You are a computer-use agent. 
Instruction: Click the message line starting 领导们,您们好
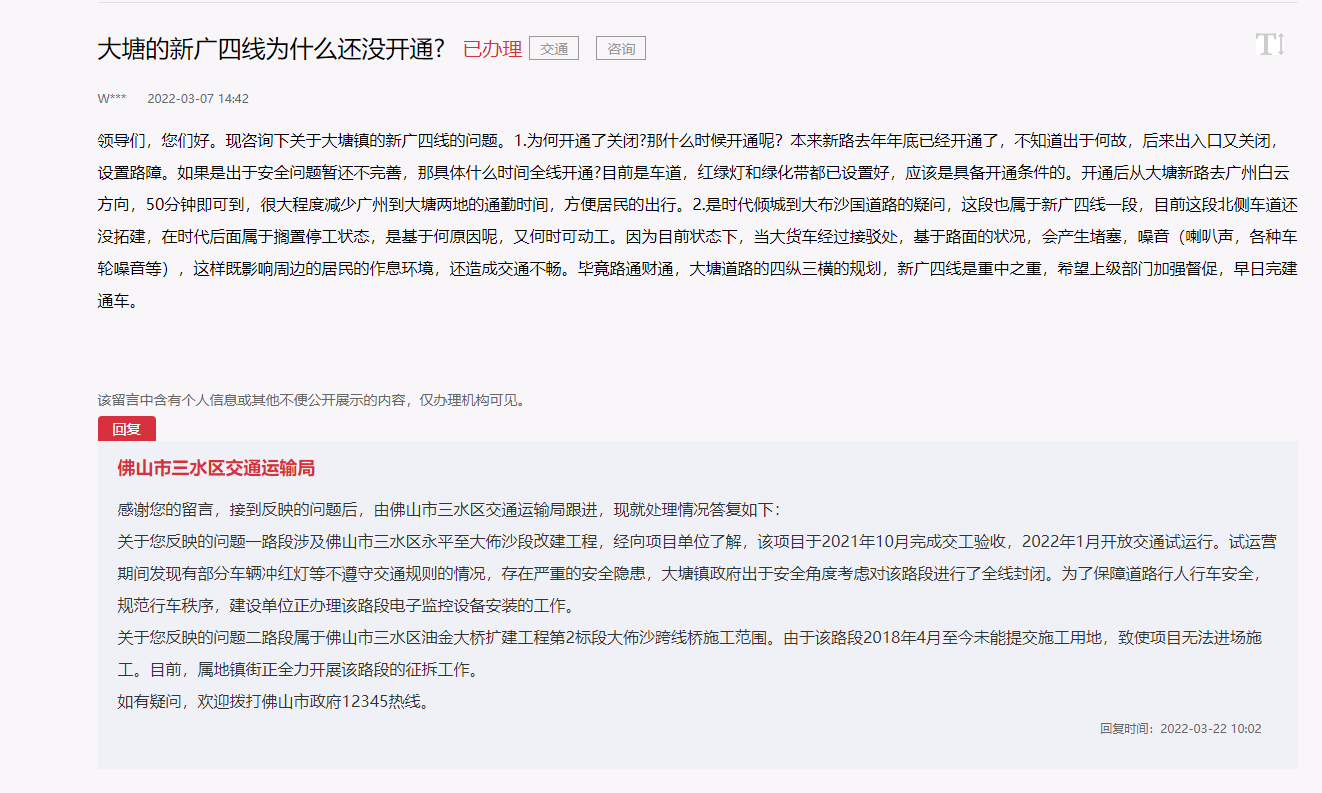(x=688, y=140)
